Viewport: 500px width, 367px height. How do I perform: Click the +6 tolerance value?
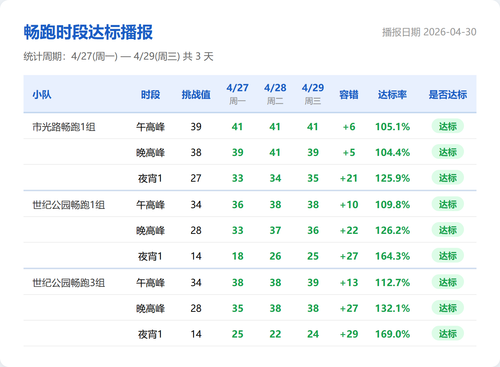pyautogui.click(x=349, y=127)
